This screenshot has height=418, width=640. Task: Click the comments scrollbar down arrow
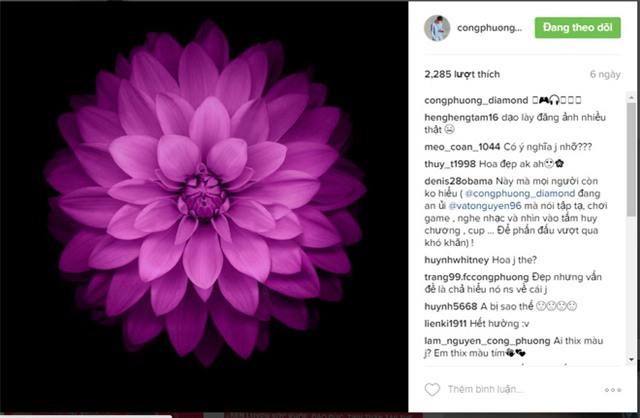pyautogui.click(x=631, y=359)
